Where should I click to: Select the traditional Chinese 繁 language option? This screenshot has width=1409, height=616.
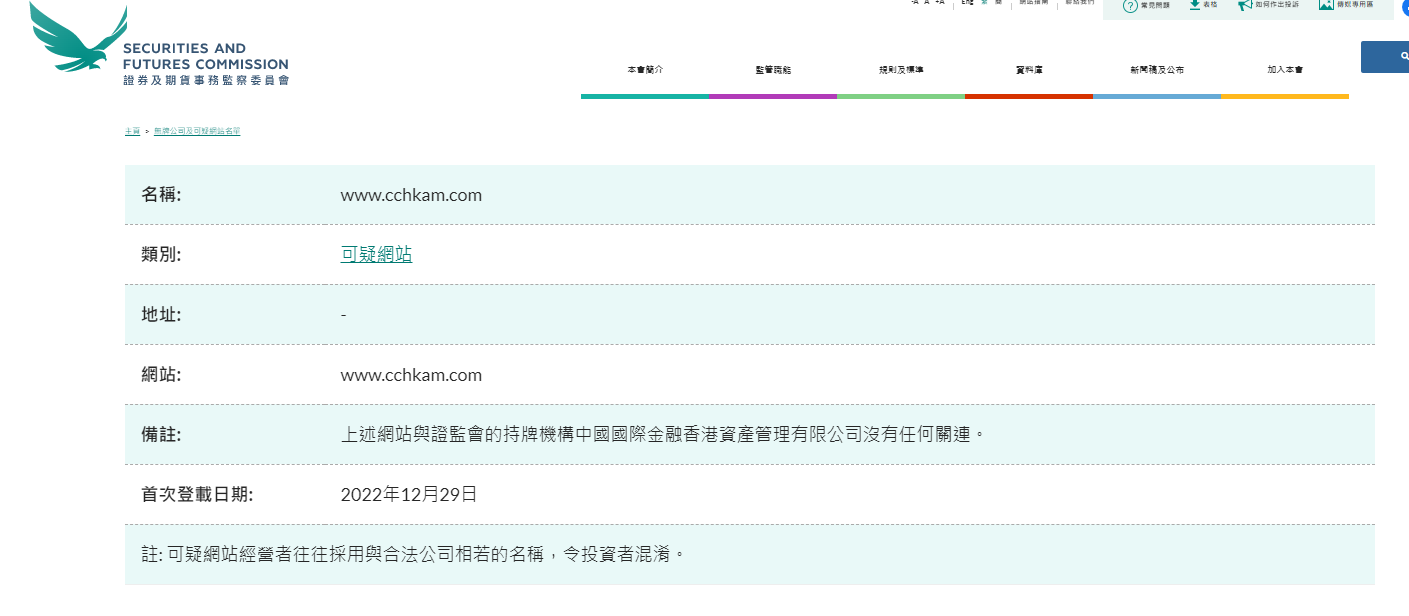point(997,3)
